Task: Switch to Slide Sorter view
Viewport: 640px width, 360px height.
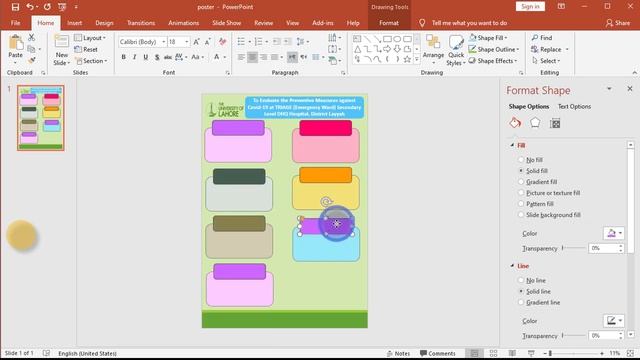Action: (x=493, y=353)
